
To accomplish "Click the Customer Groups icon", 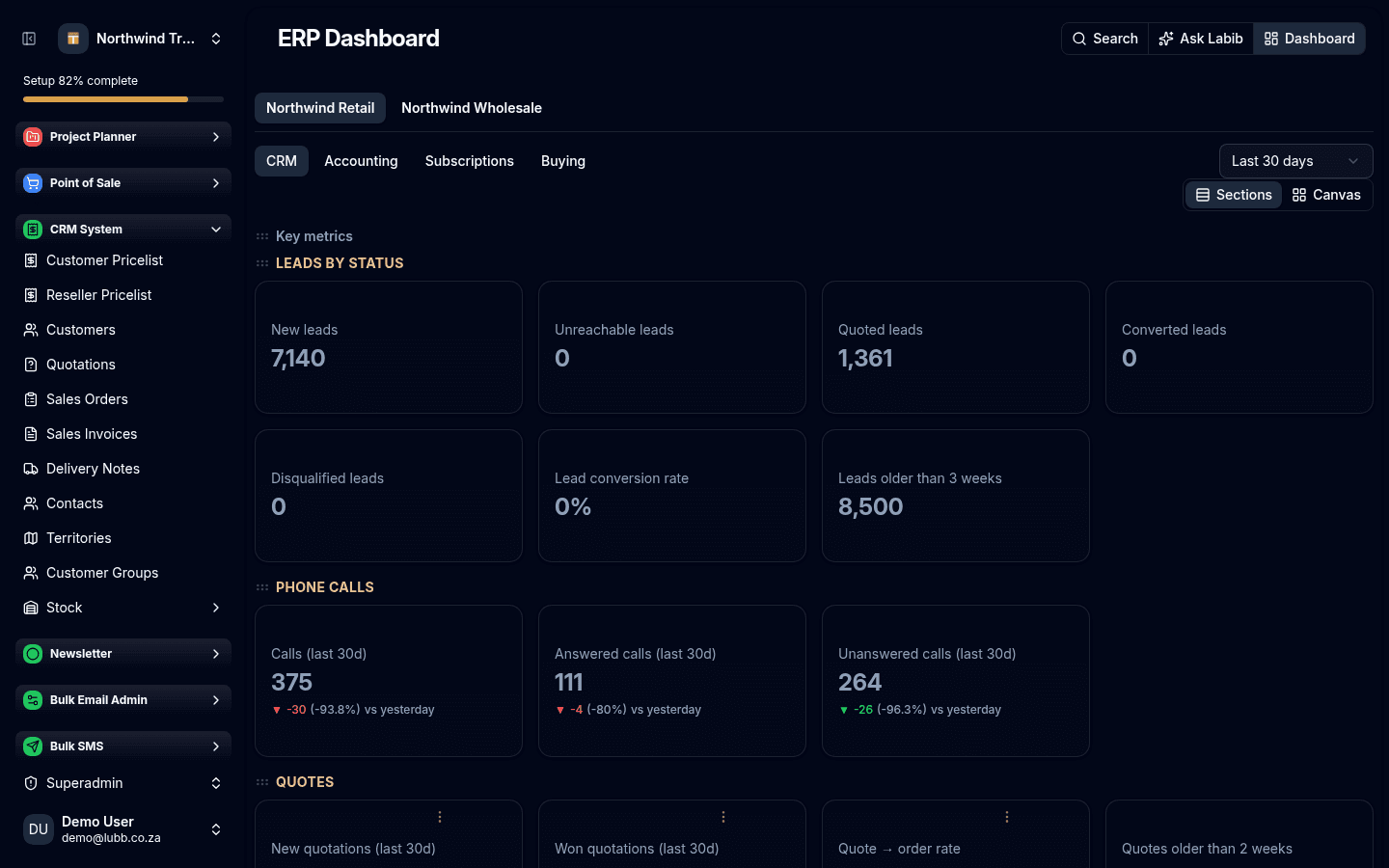I will [31, 573].
